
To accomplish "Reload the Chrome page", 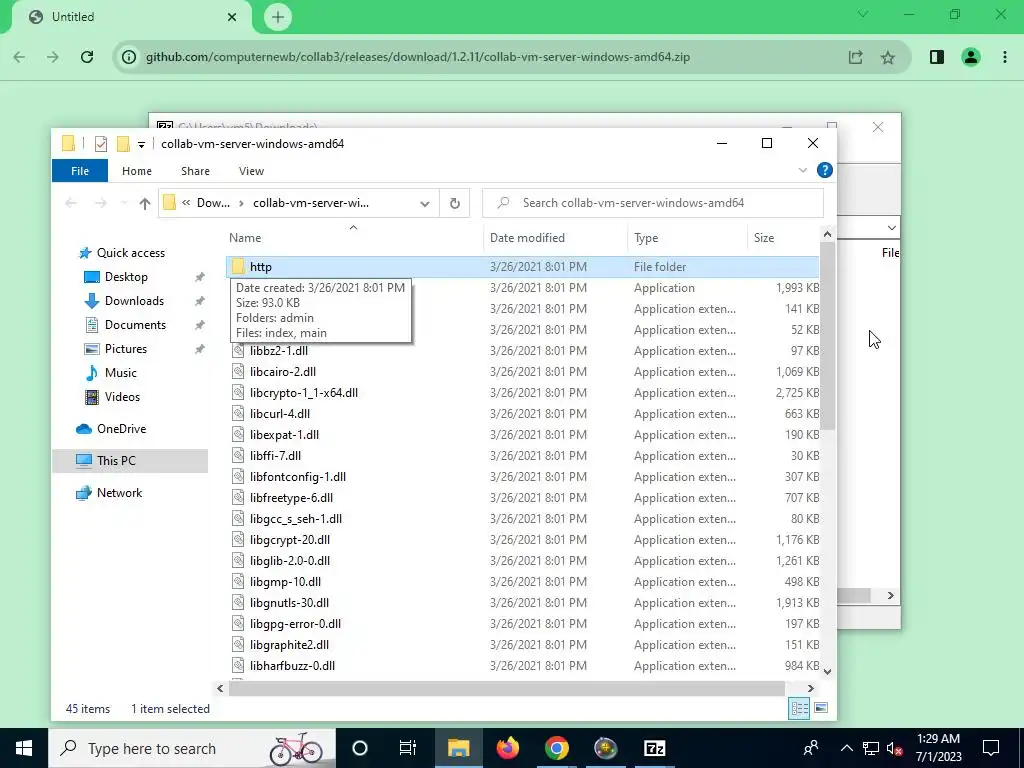I will point(87,57).
